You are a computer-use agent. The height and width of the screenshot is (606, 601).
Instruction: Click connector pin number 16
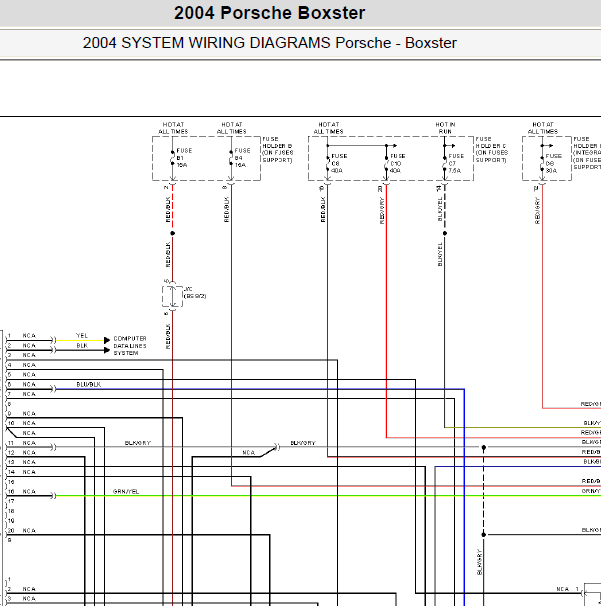11,491
